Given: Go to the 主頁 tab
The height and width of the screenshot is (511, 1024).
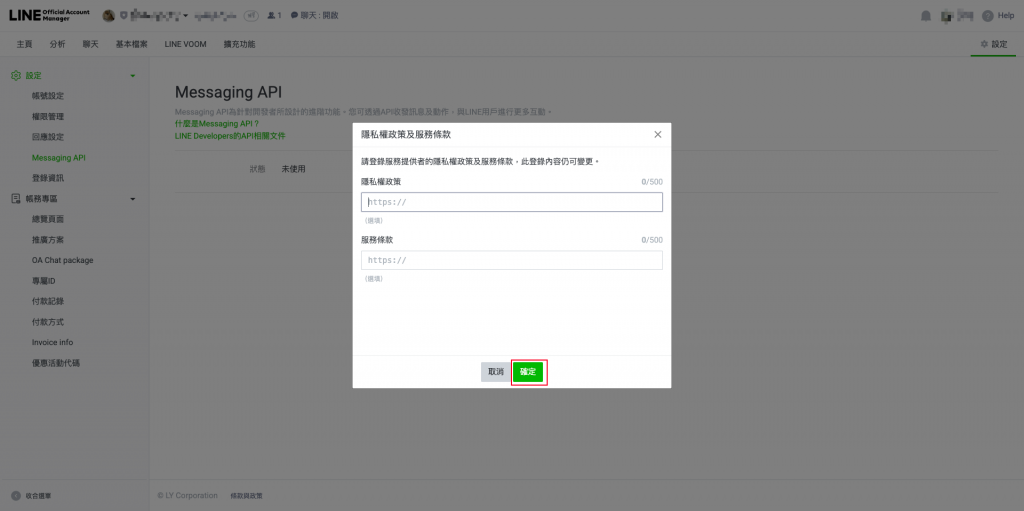Looking at the screenshot, I should (x=24, y=44).
